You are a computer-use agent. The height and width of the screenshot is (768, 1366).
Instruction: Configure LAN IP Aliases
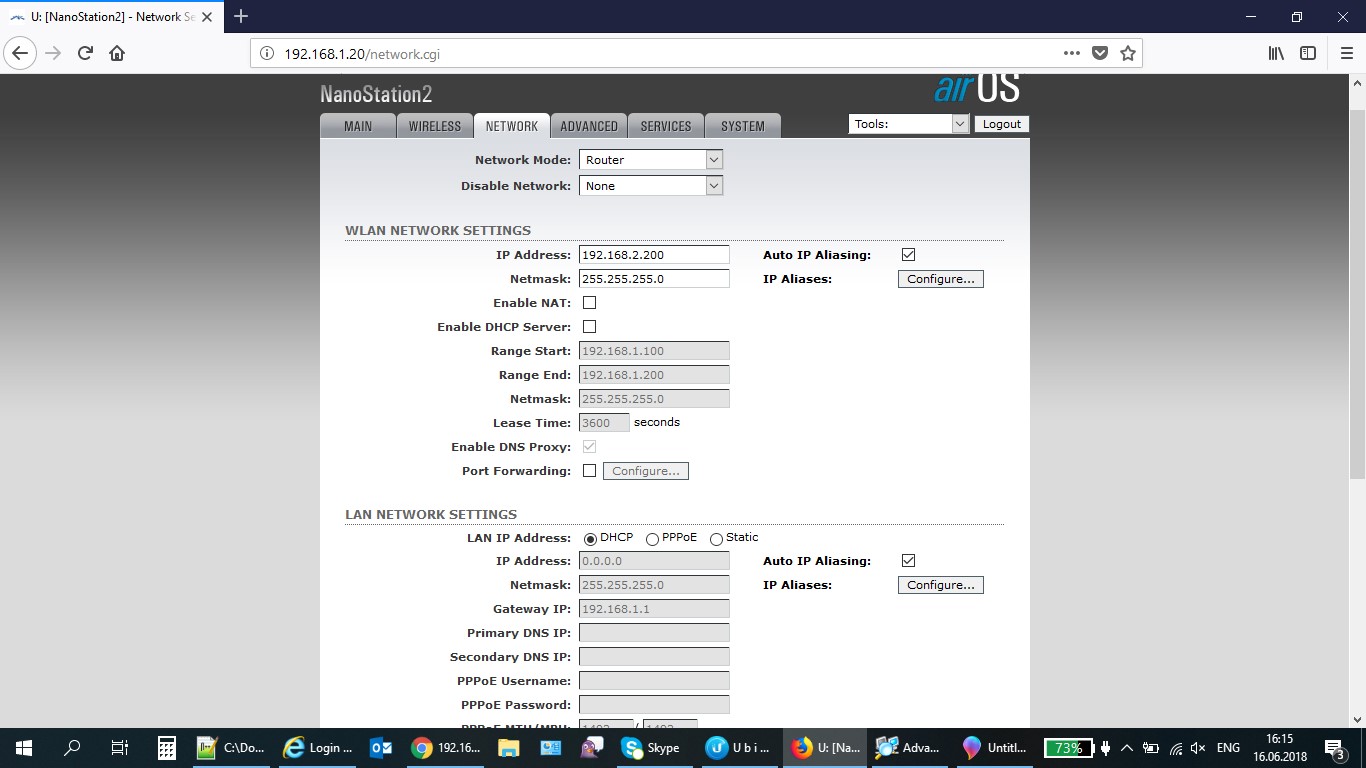click(x=941, y=585)
